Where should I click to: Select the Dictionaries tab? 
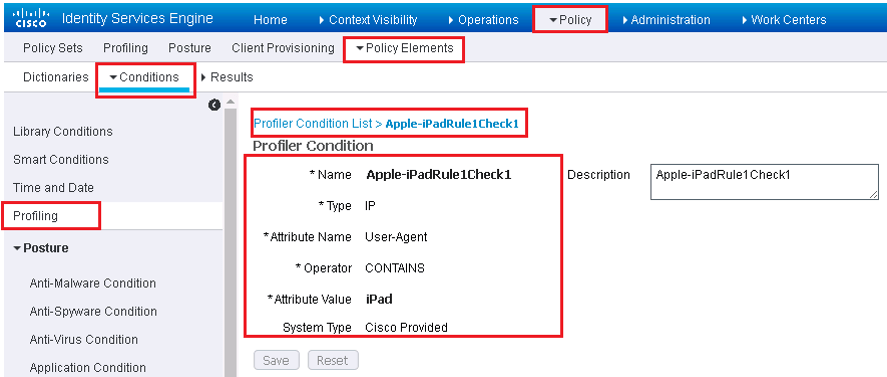point(55,77)
